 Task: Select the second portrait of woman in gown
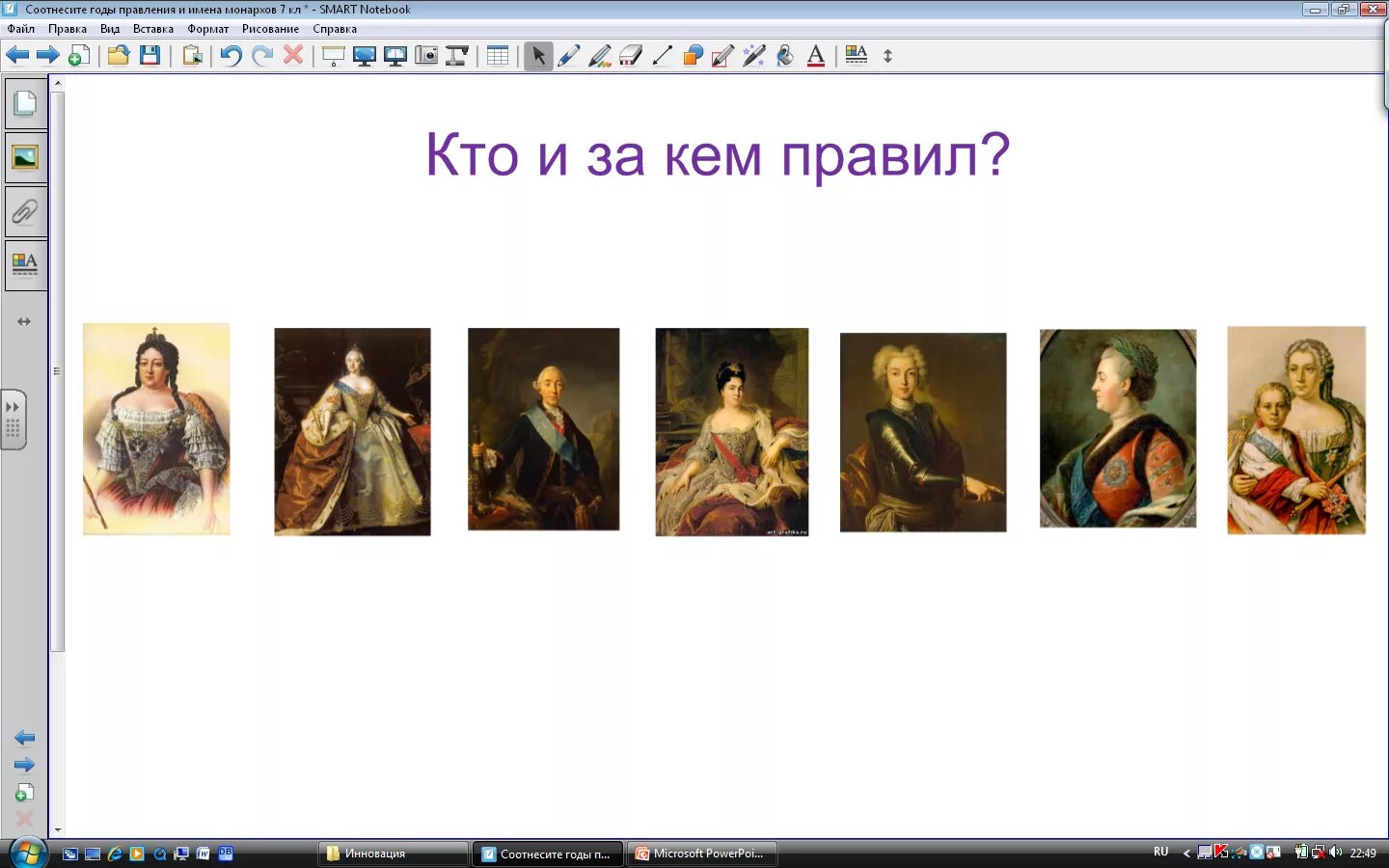tap(352, 431)
